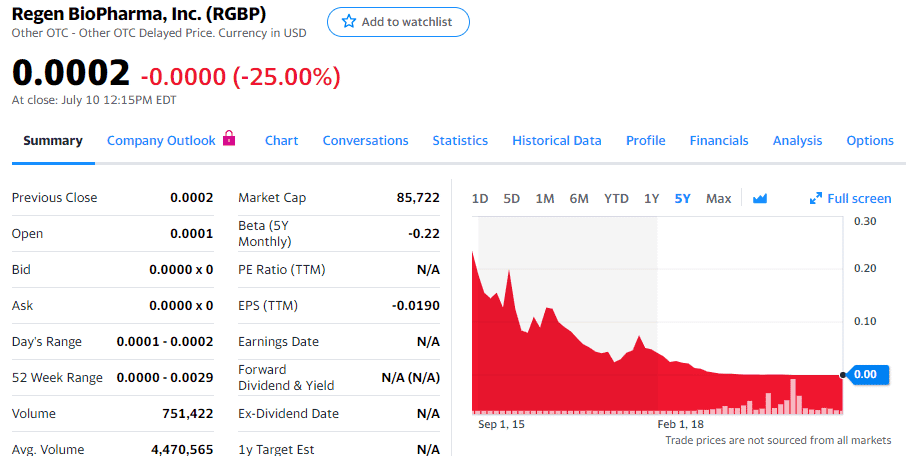This screenshot has height=456, width=906.
Task: Click the Market Cap value 85,722
Action: 418,198
